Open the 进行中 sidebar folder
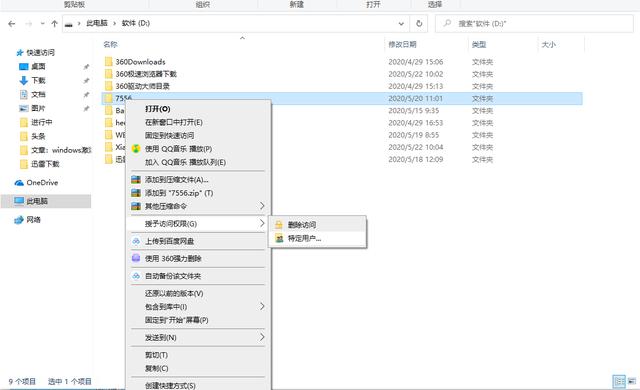Image resolution: width=640 pixels, height=390 pixels. 42,122
